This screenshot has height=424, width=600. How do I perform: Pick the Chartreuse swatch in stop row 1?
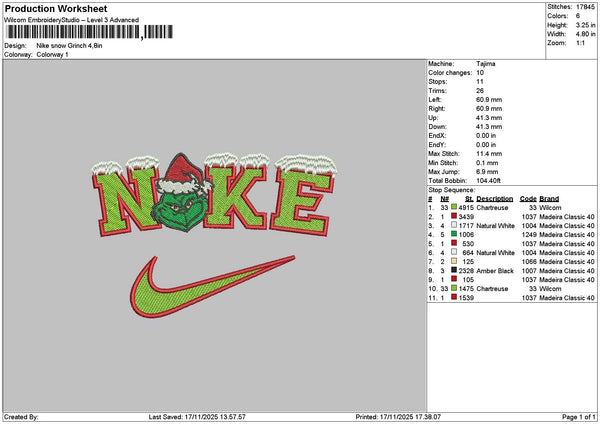point(454,207)
